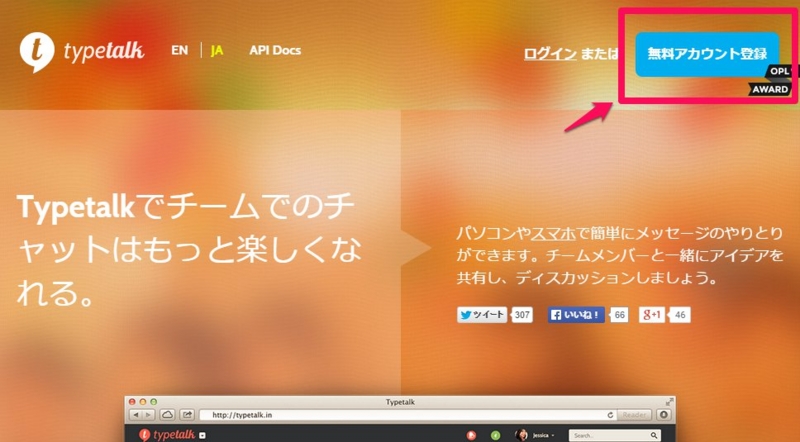Open the Jessica user dropdown menu
Viewport: 800px width, 442px height.
[x=544, y=435]
